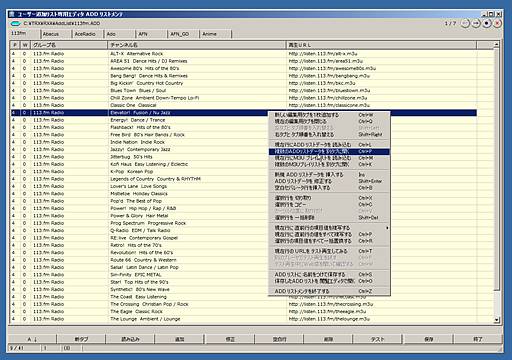Screen dimensions: 512x360
Task: Choose the Ctrl+S save ADD list with name entry
Action: pos(329,275)
